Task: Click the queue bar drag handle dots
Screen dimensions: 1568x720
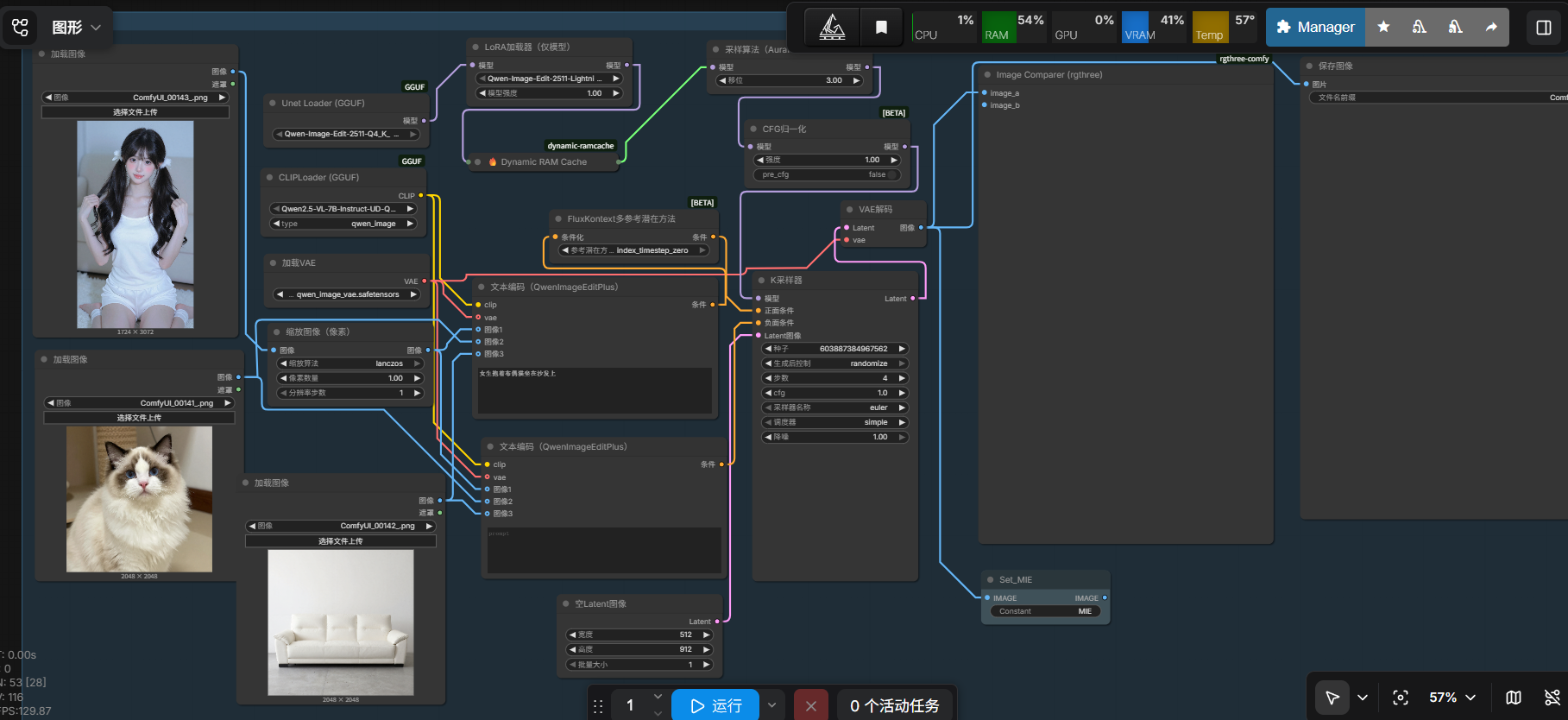Action: click(598, 706)
